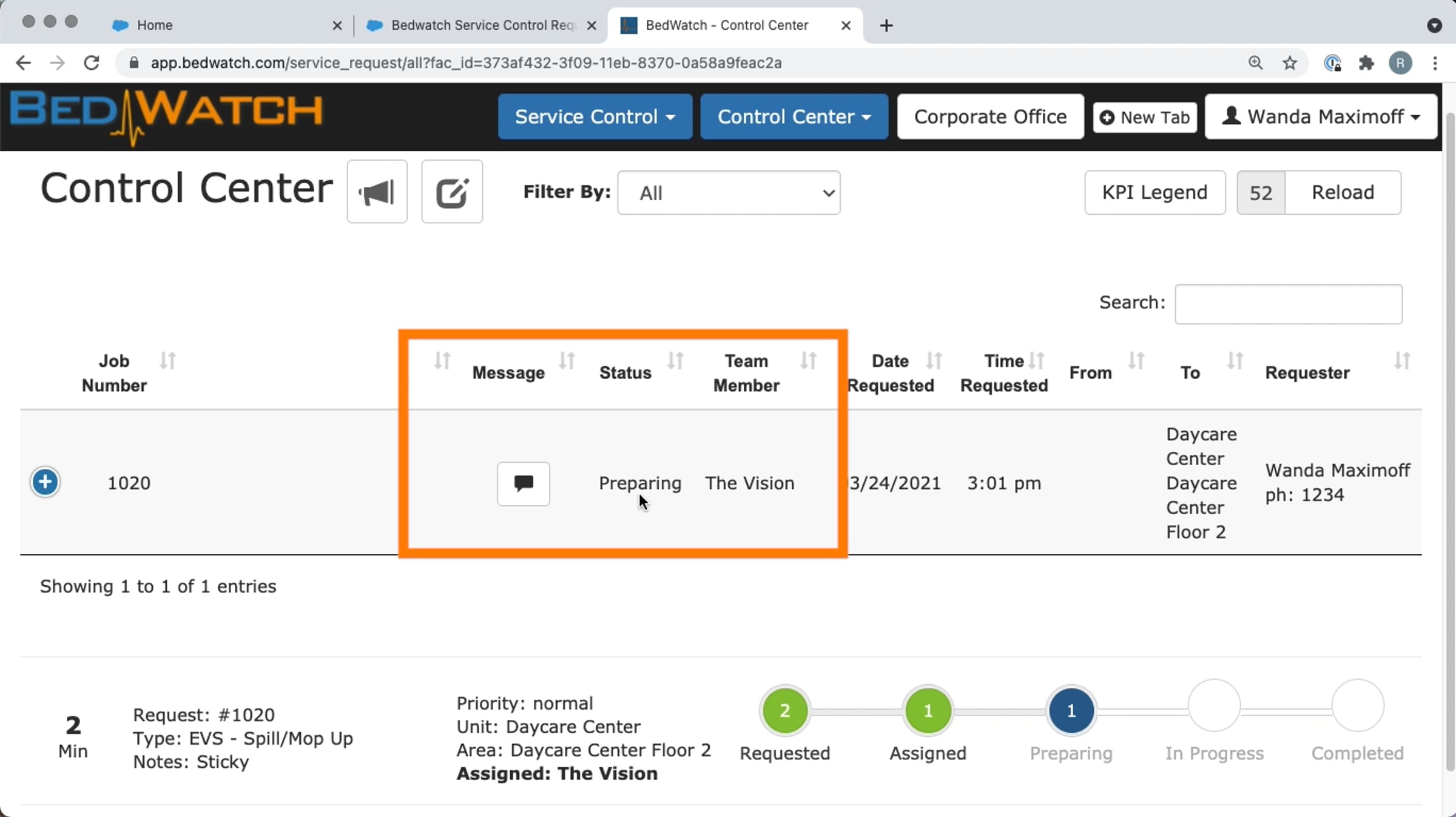1456x817 pixels.
Task: Sort by Date Requested column arrows
Action: coord(934,360)
